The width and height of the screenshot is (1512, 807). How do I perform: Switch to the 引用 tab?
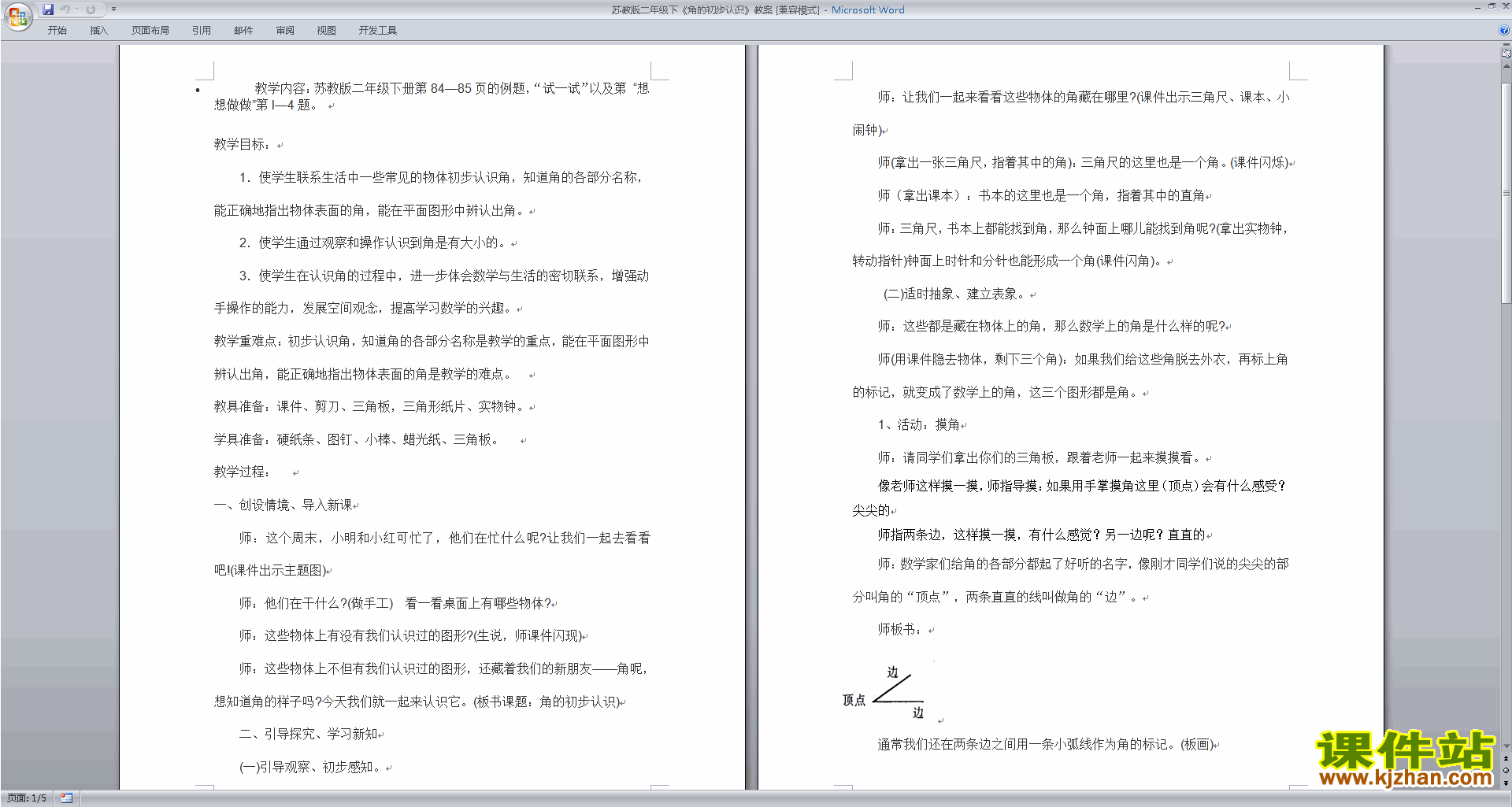[202, 31]
